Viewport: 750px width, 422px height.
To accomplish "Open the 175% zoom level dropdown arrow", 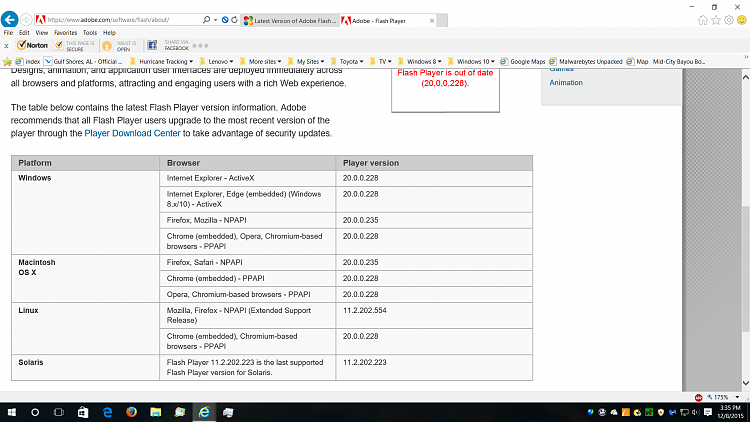I will [x=738, y=397].
